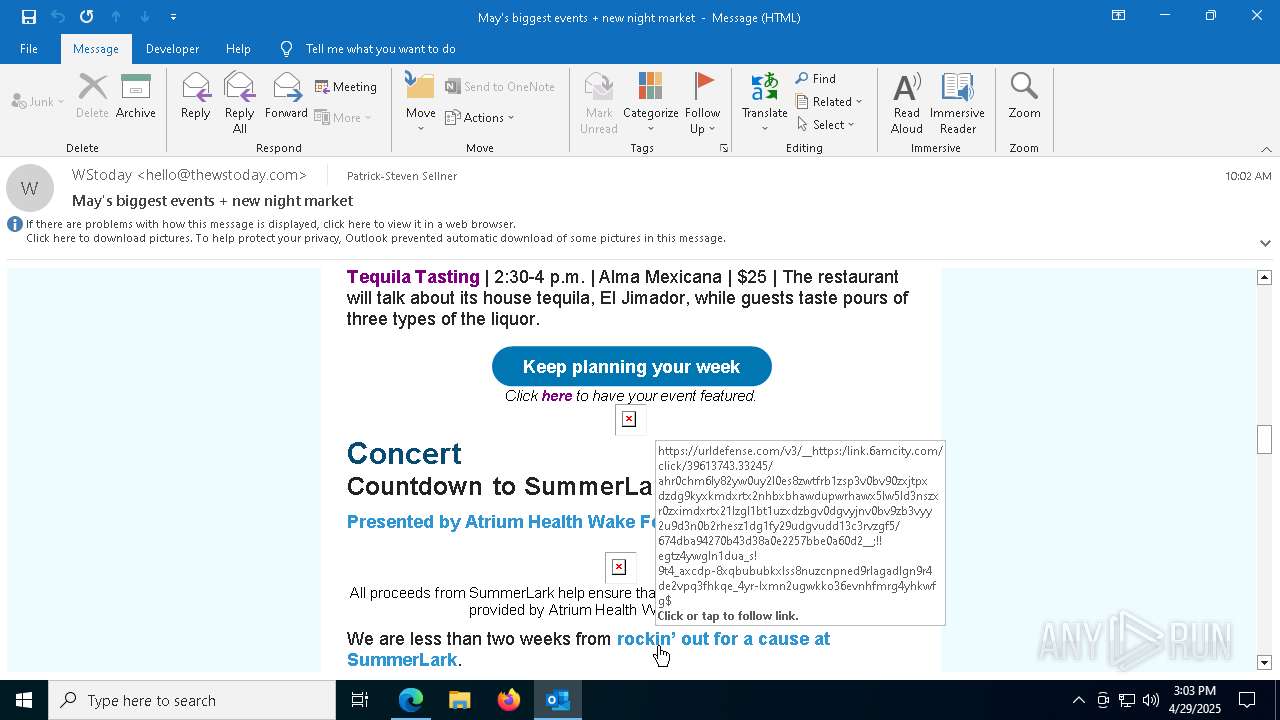1280x720 pixels.
Task: Click blocked image placeholder above Concert
Action: [x=629, y=419]
